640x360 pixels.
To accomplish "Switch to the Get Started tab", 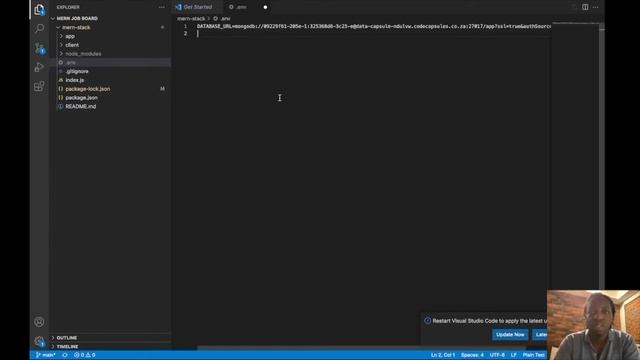I will click(198, 7).
